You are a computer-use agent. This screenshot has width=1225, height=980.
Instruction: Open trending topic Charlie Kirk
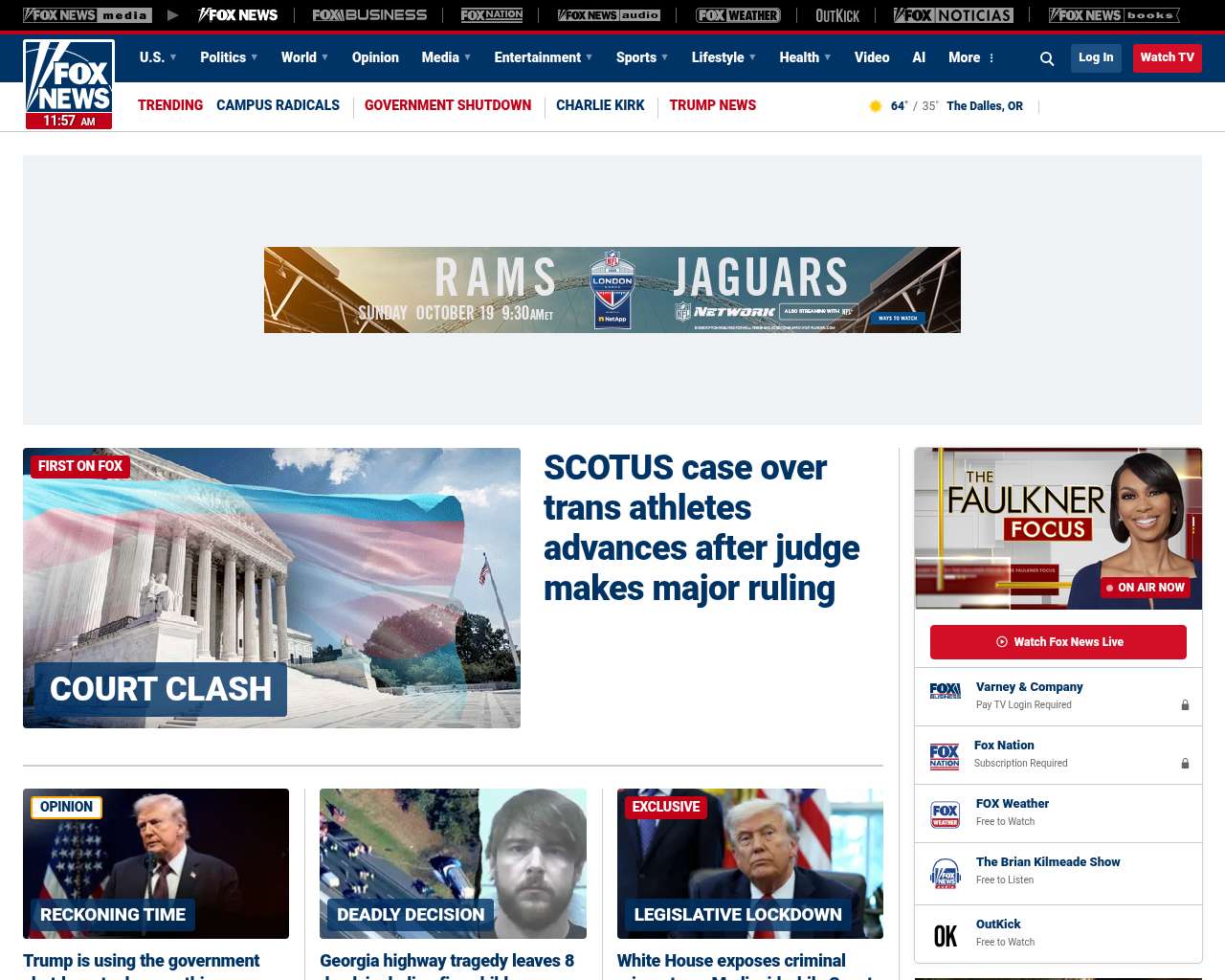tap(600, 105)
